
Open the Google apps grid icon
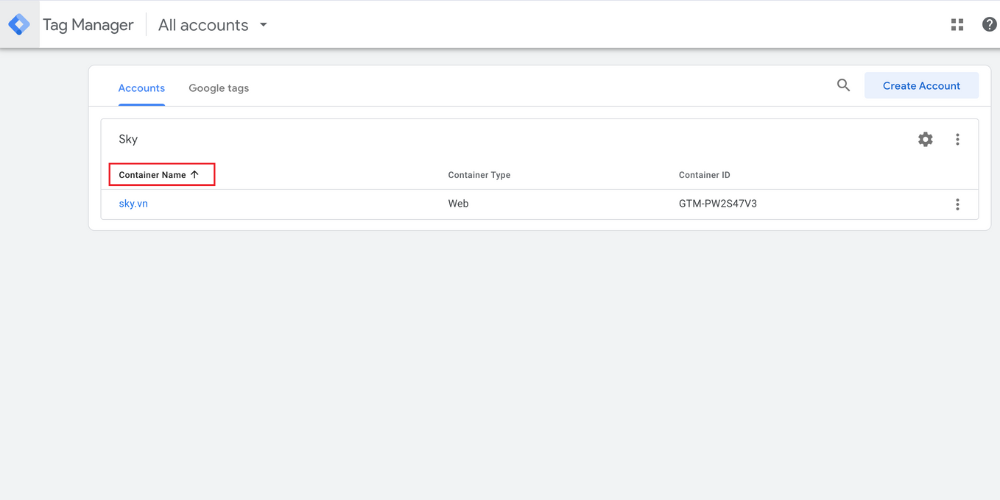coord(957,25)
